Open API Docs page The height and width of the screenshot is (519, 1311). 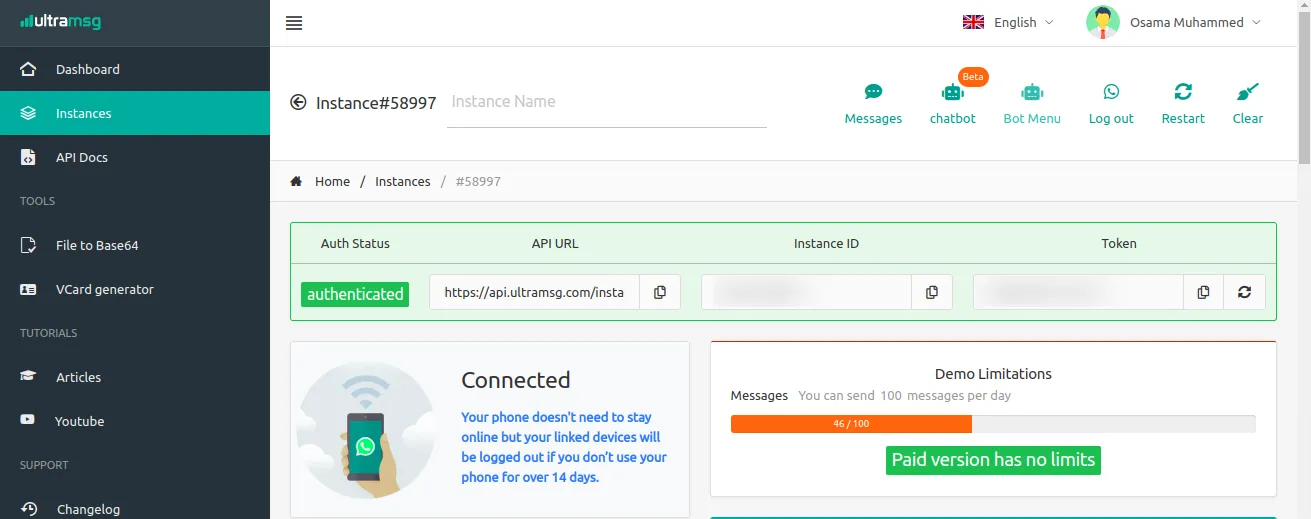135,157
